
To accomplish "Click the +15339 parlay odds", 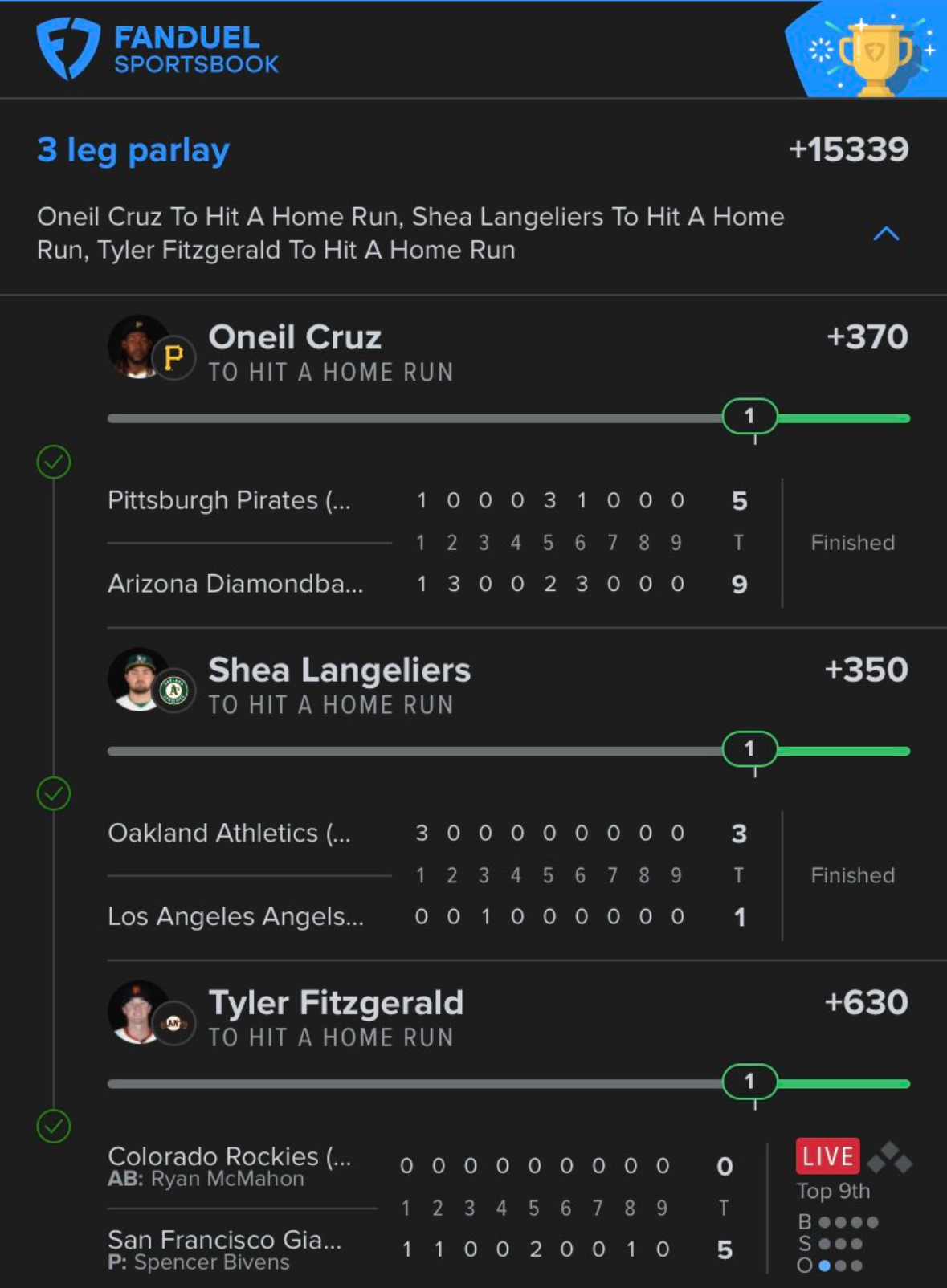I will click(848, 149).
